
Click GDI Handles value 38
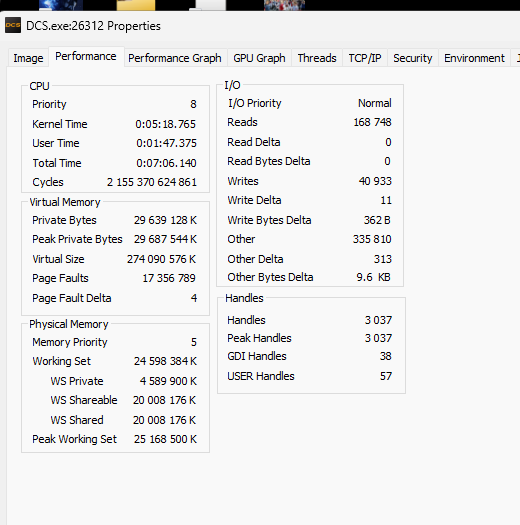click(x=385, y=356)
